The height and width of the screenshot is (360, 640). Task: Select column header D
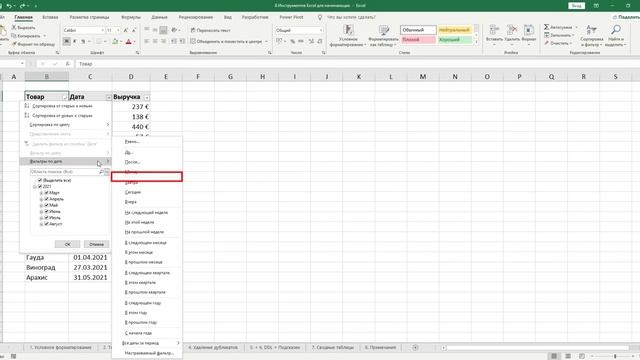coord(131,76)
